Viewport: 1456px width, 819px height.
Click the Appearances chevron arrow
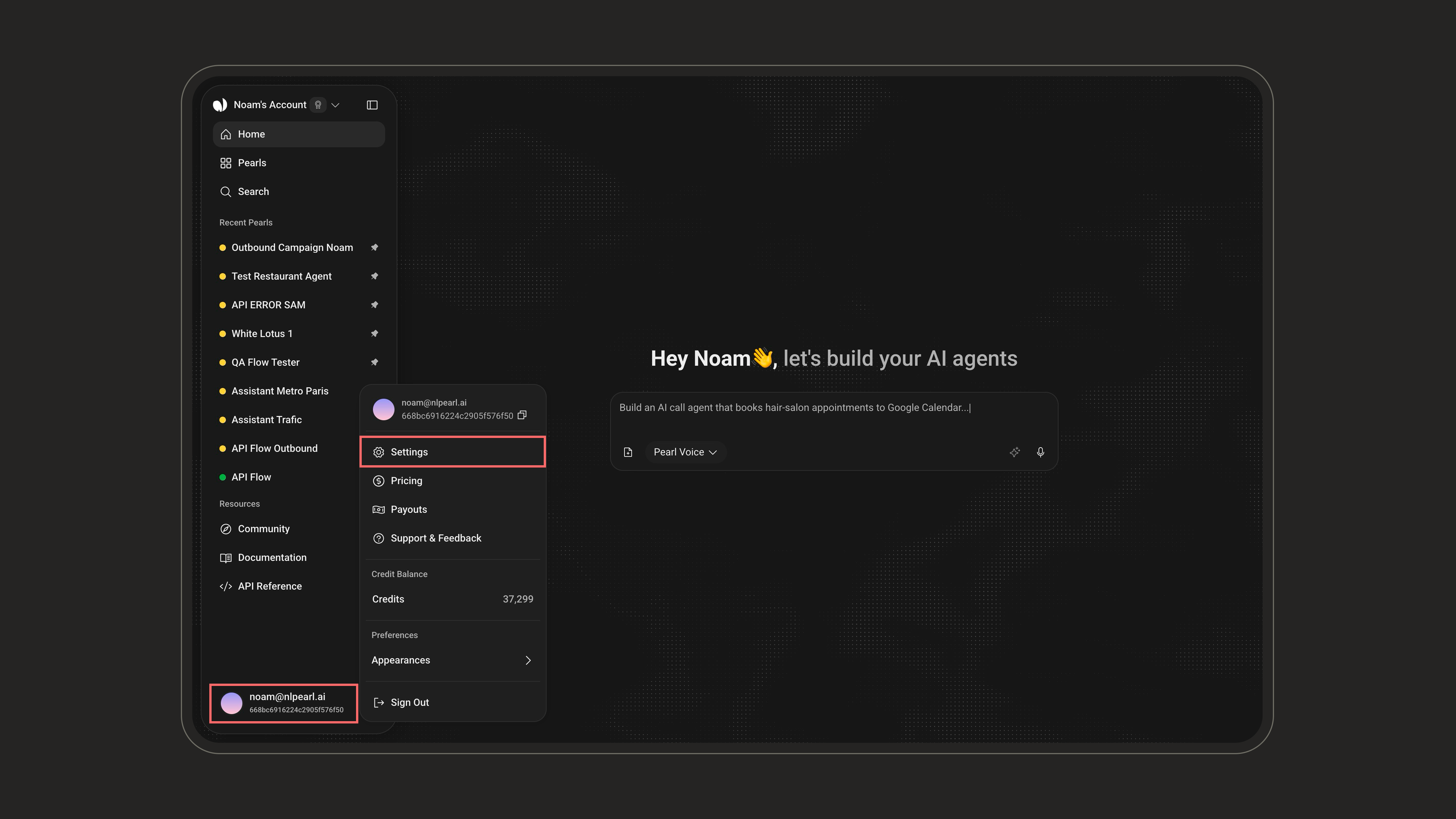[x=528, y=661]
